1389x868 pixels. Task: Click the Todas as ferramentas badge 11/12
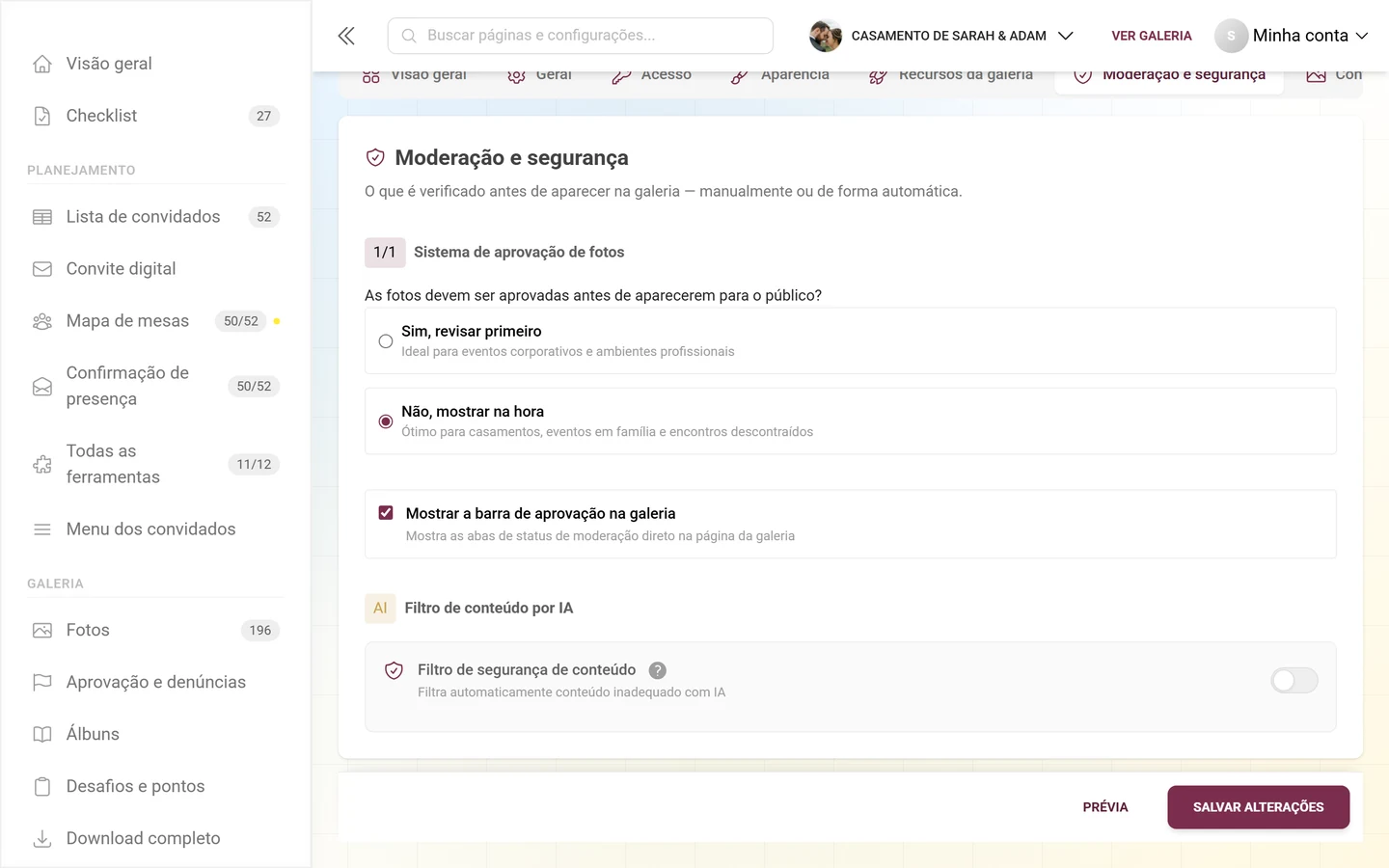(255, 465)
